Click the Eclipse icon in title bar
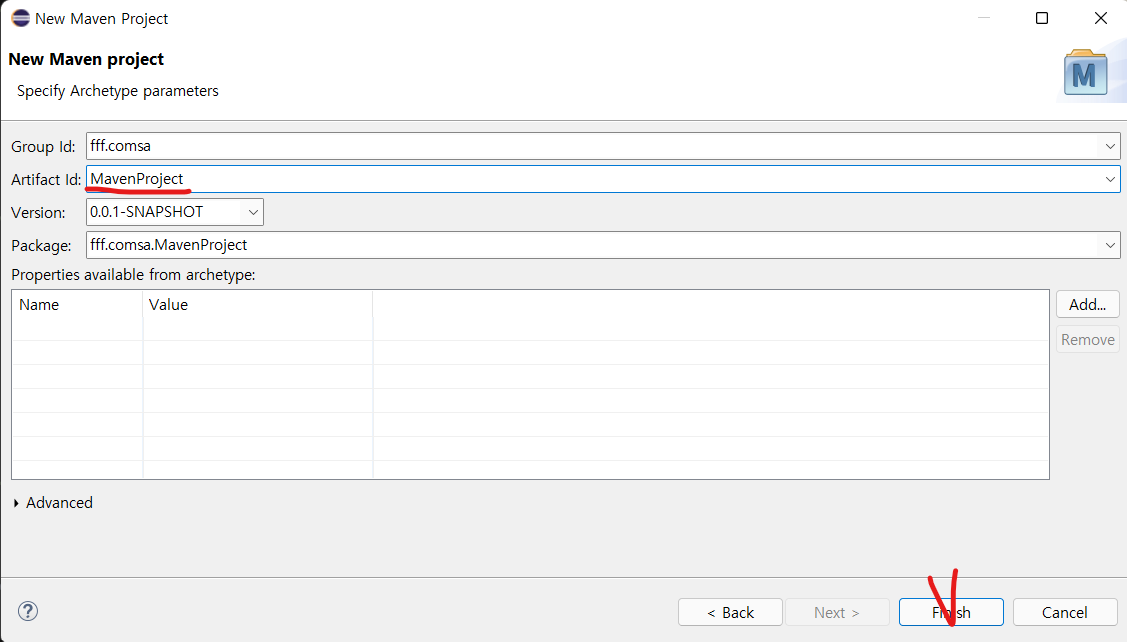1127x642 pixels. coord(20,18)
